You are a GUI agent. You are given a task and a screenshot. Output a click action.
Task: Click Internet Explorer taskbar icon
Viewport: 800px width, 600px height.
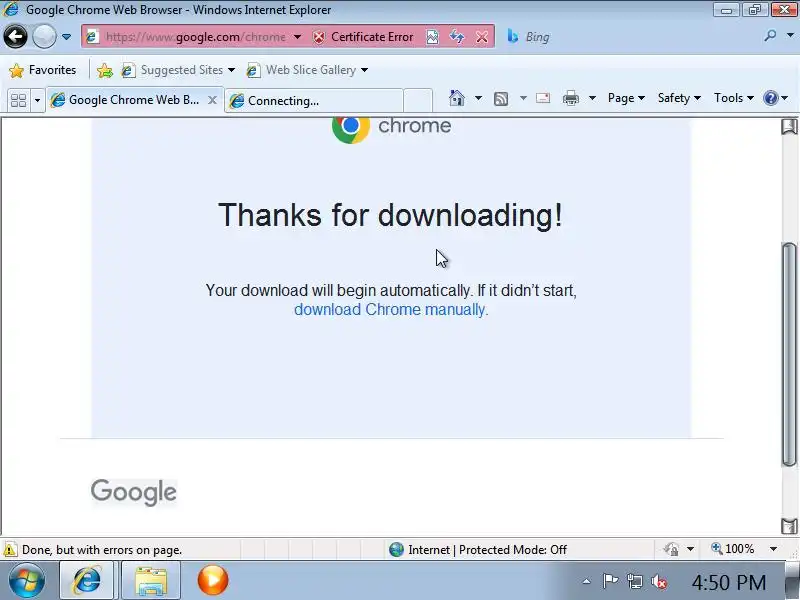pos(87,581)
